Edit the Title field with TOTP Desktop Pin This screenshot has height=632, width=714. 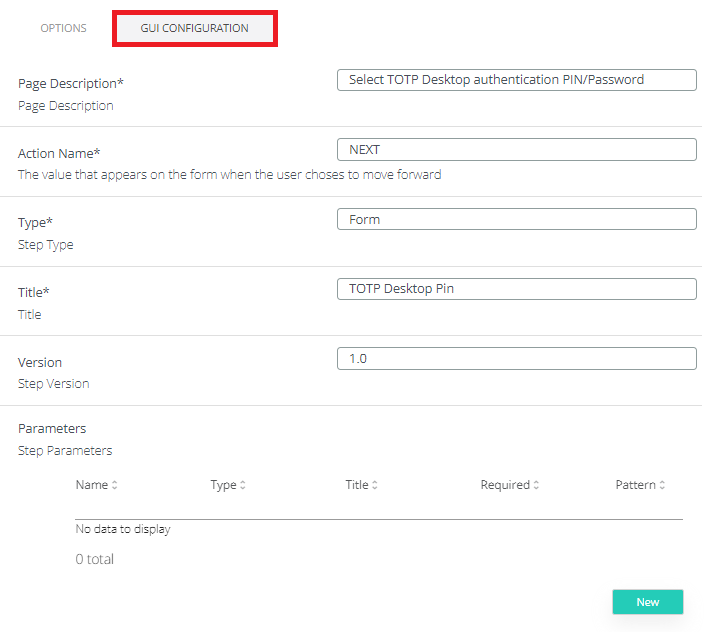[516, 289]
